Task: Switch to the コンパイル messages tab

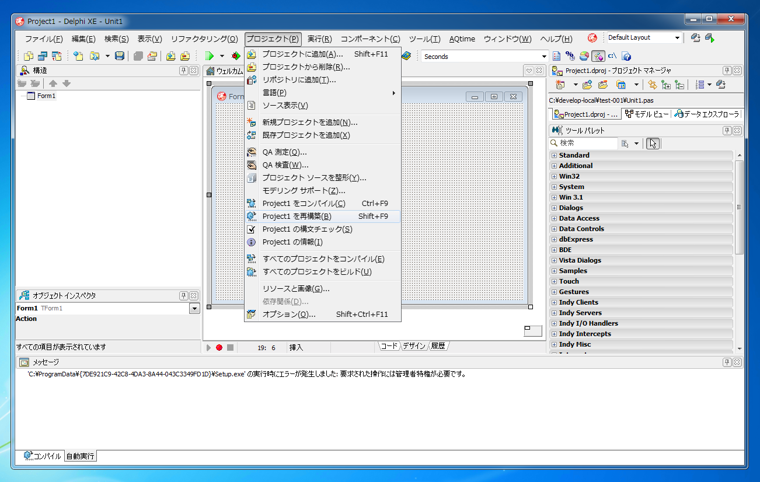Action: 43,456
